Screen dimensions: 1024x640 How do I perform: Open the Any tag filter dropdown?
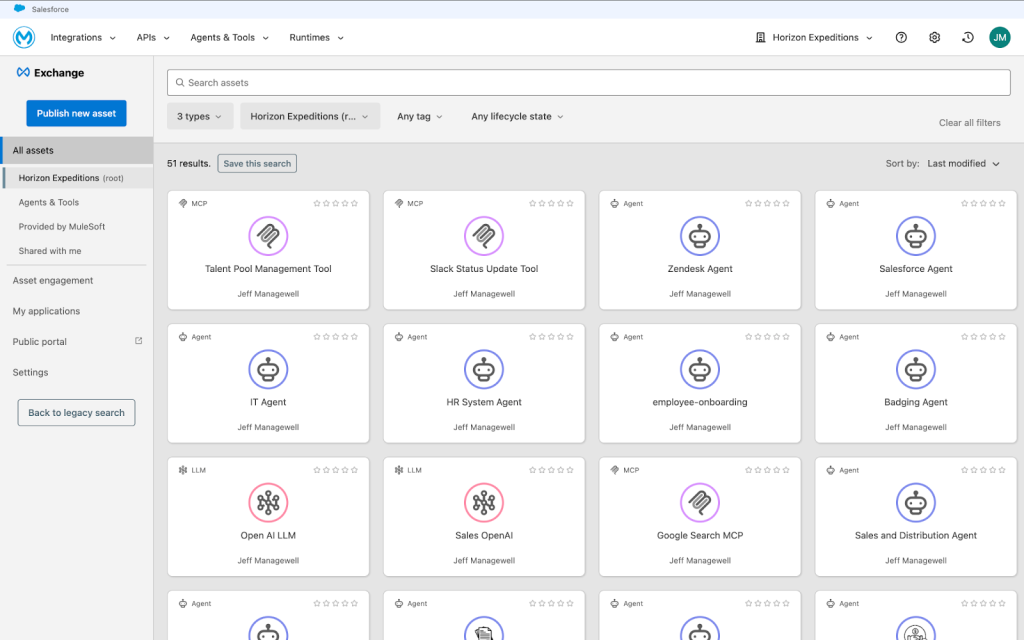click(420, 116)
